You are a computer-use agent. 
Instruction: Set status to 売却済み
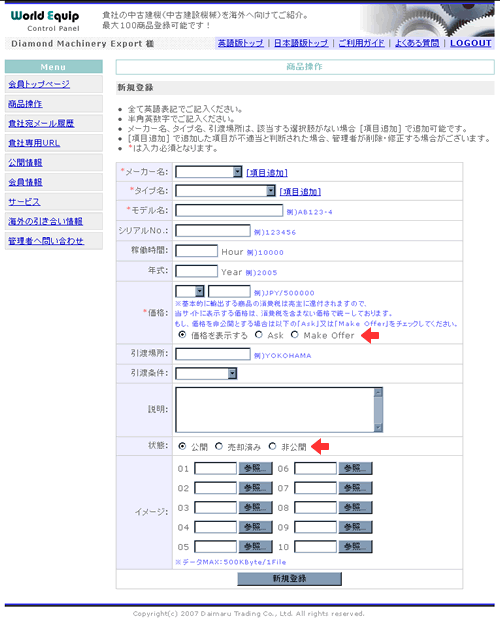219,446
